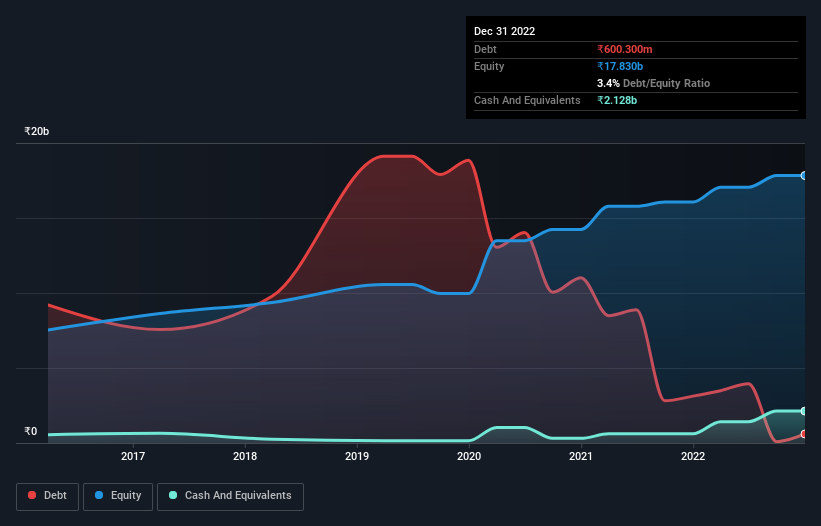
Task: Click the 2021 x-axis label
Action: coord(581,456)
